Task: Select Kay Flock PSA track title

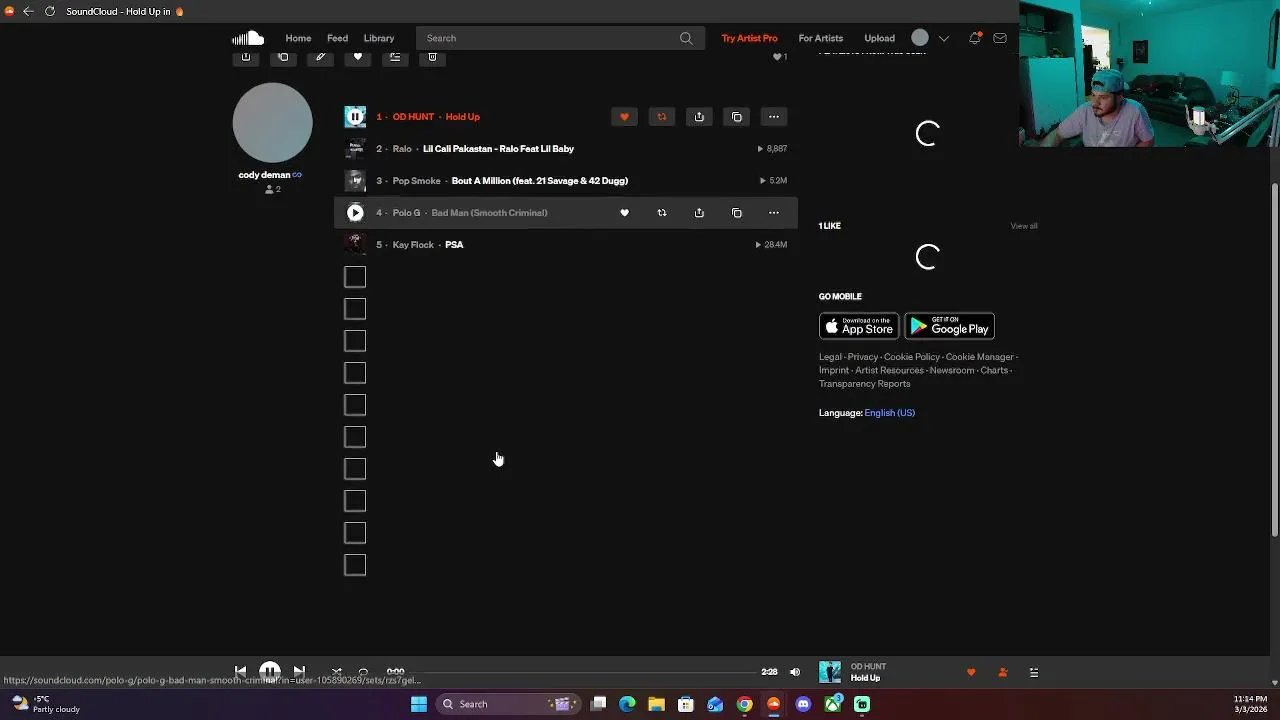Action: pyautogui.click(x=454, y=245)
